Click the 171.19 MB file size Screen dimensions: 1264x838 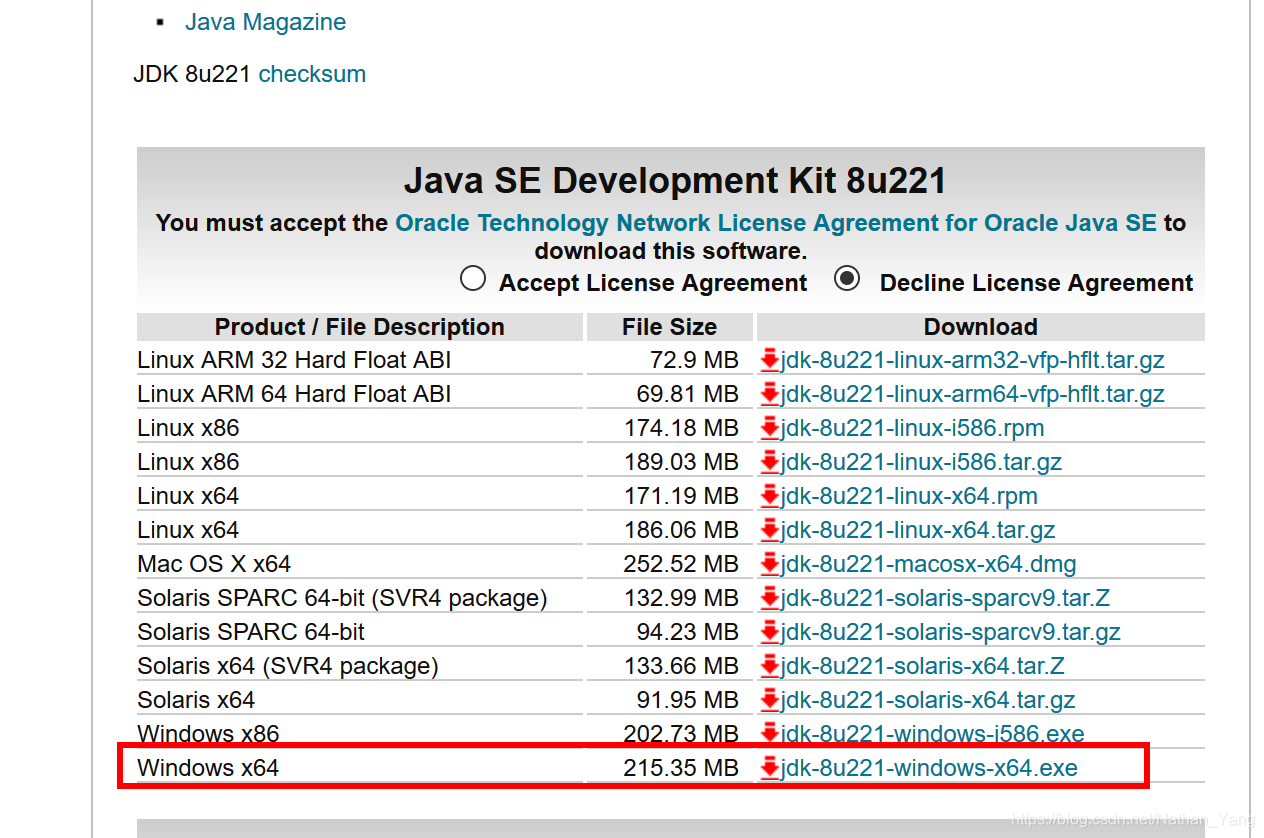(x=682, y=496)
